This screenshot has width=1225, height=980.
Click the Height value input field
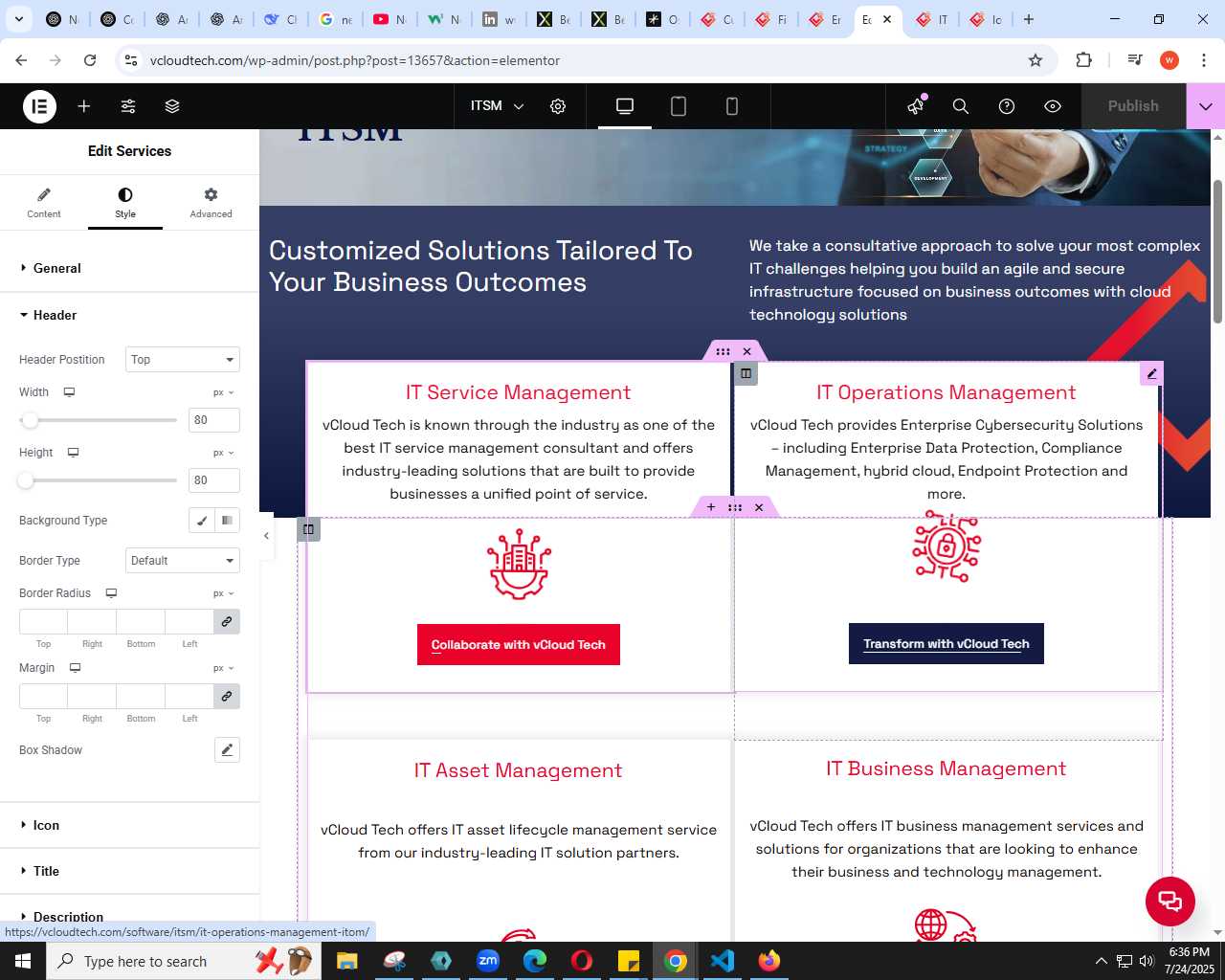pos(214,480)
